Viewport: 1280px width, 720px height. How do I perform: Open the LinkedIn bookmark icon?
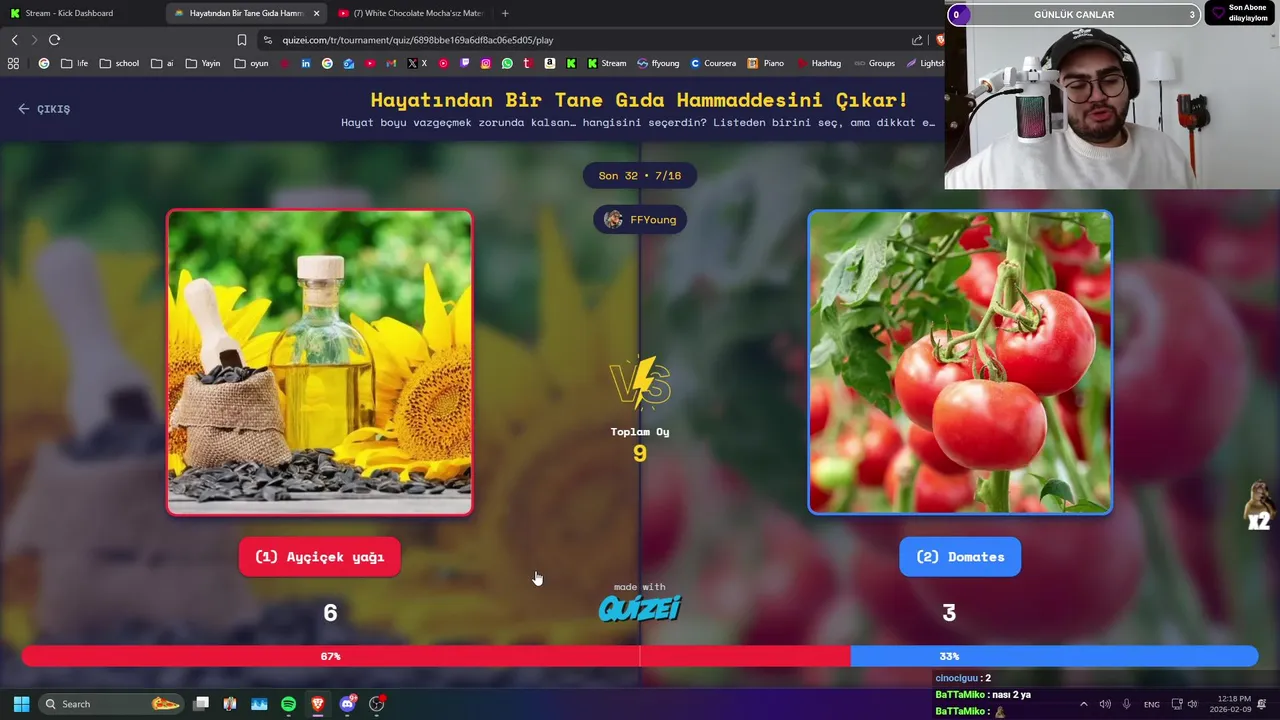(x=306, y=63)
